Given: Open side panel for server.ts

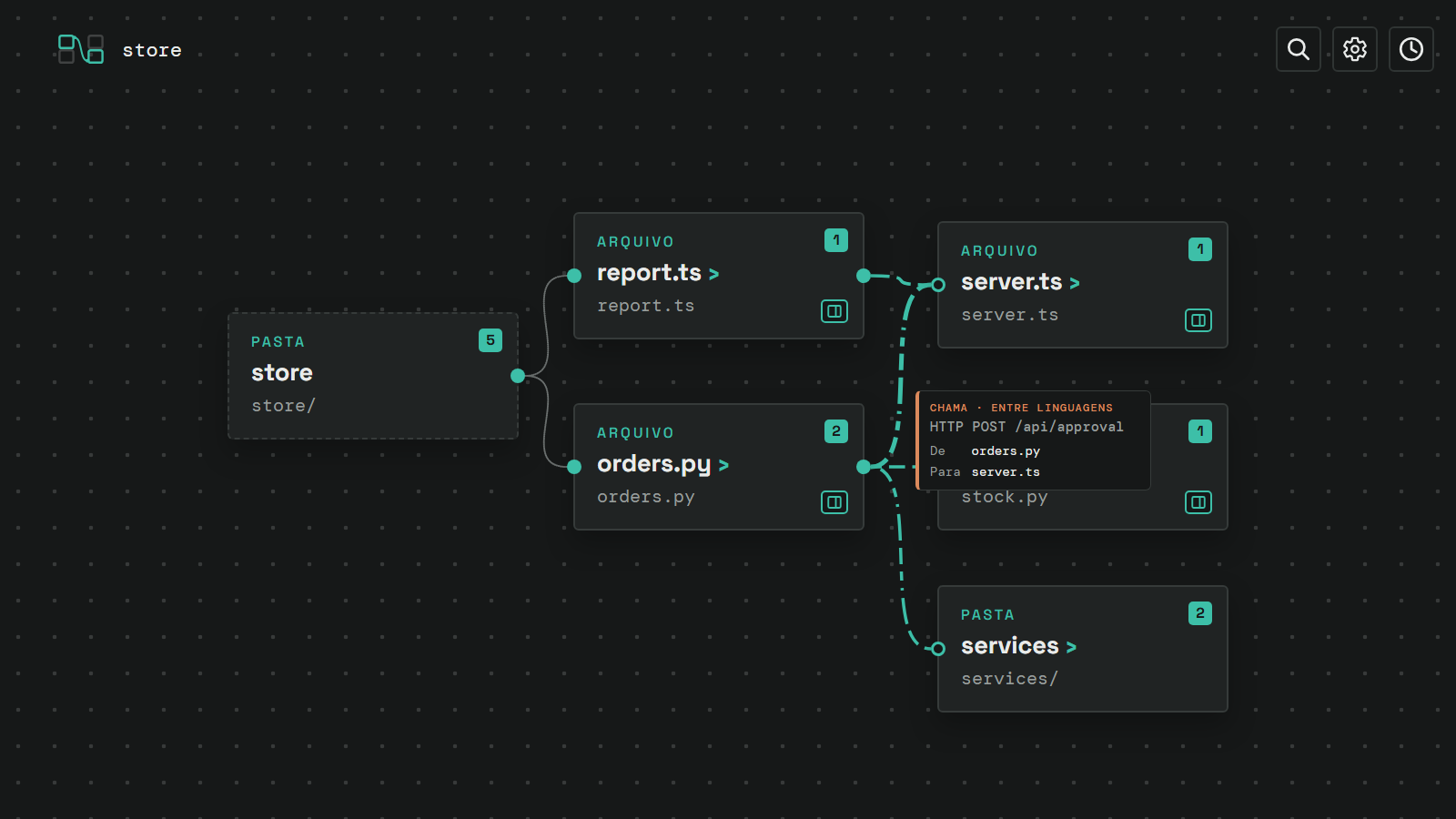Looking at the screenshot, I should click(x=1198, y=320).
